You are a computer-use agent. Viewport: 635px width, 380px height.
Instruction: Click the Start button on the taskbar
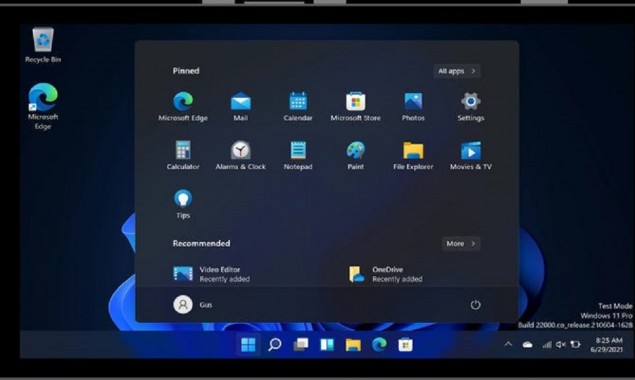point(248,345)
